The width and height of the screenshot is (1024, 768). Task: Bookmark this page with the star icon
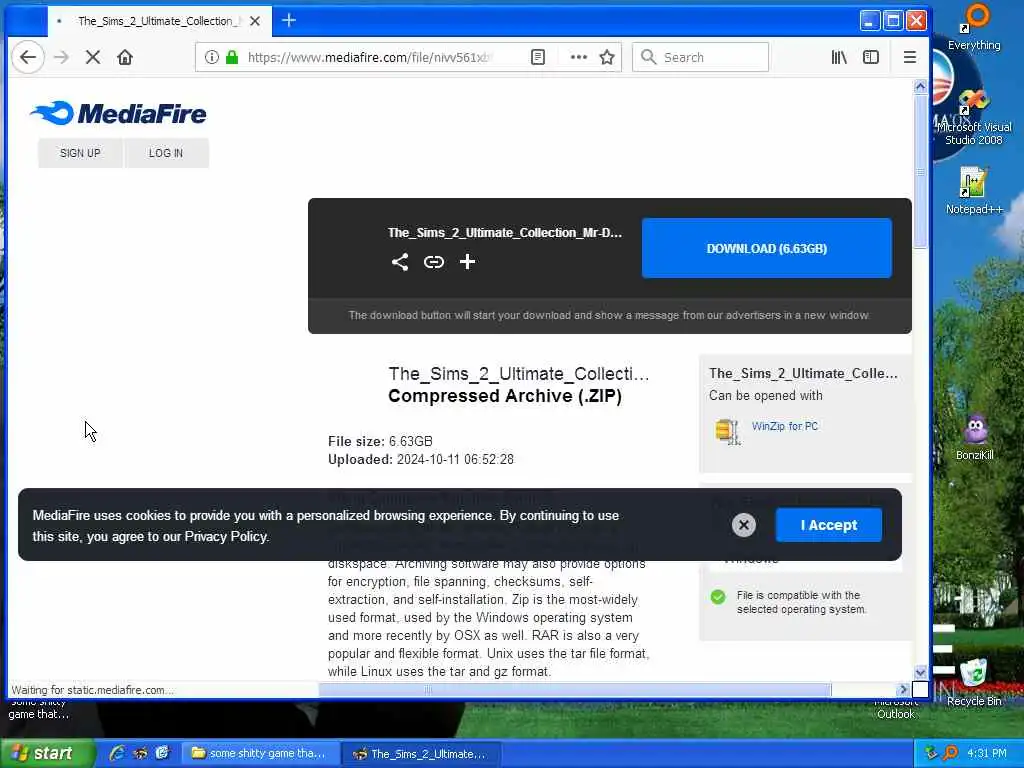[607, 57]
